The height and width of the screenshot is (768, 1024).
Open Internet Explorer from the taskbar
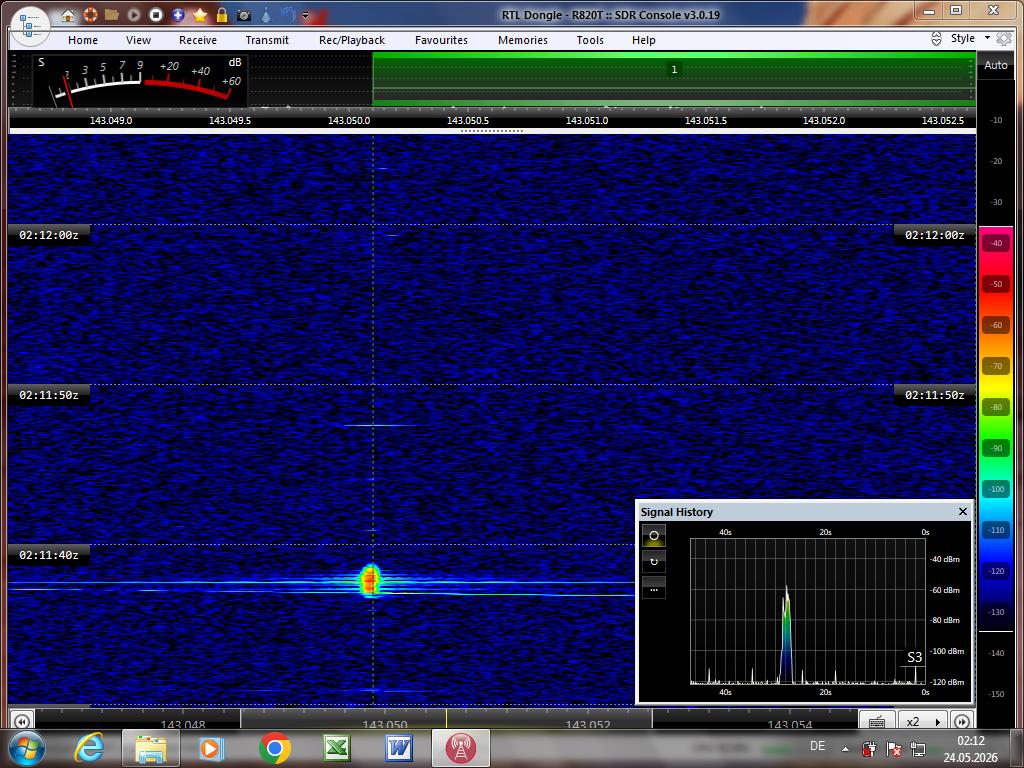[90, 748]
